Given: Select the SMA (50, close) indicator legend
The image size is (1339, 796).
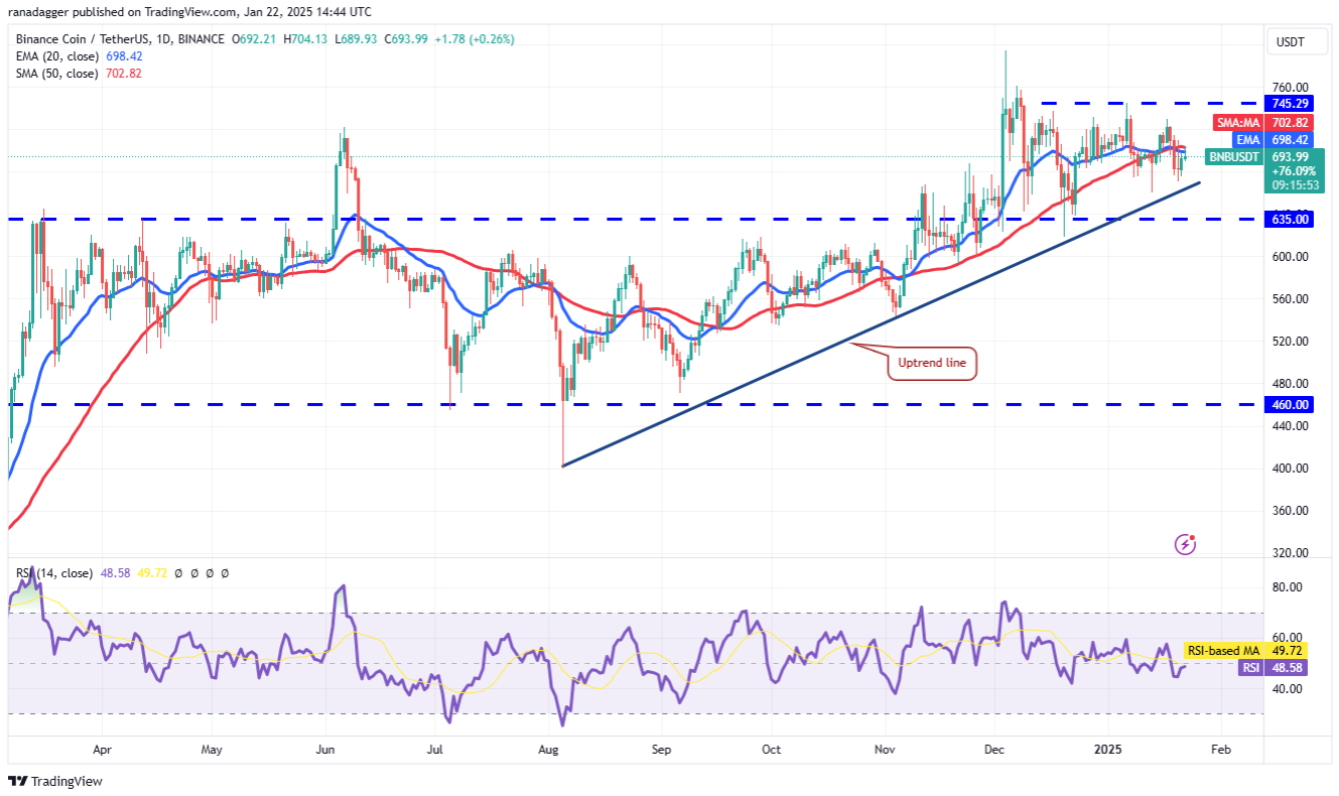Looking at the screenshot, I should click(x=56, y=73).
